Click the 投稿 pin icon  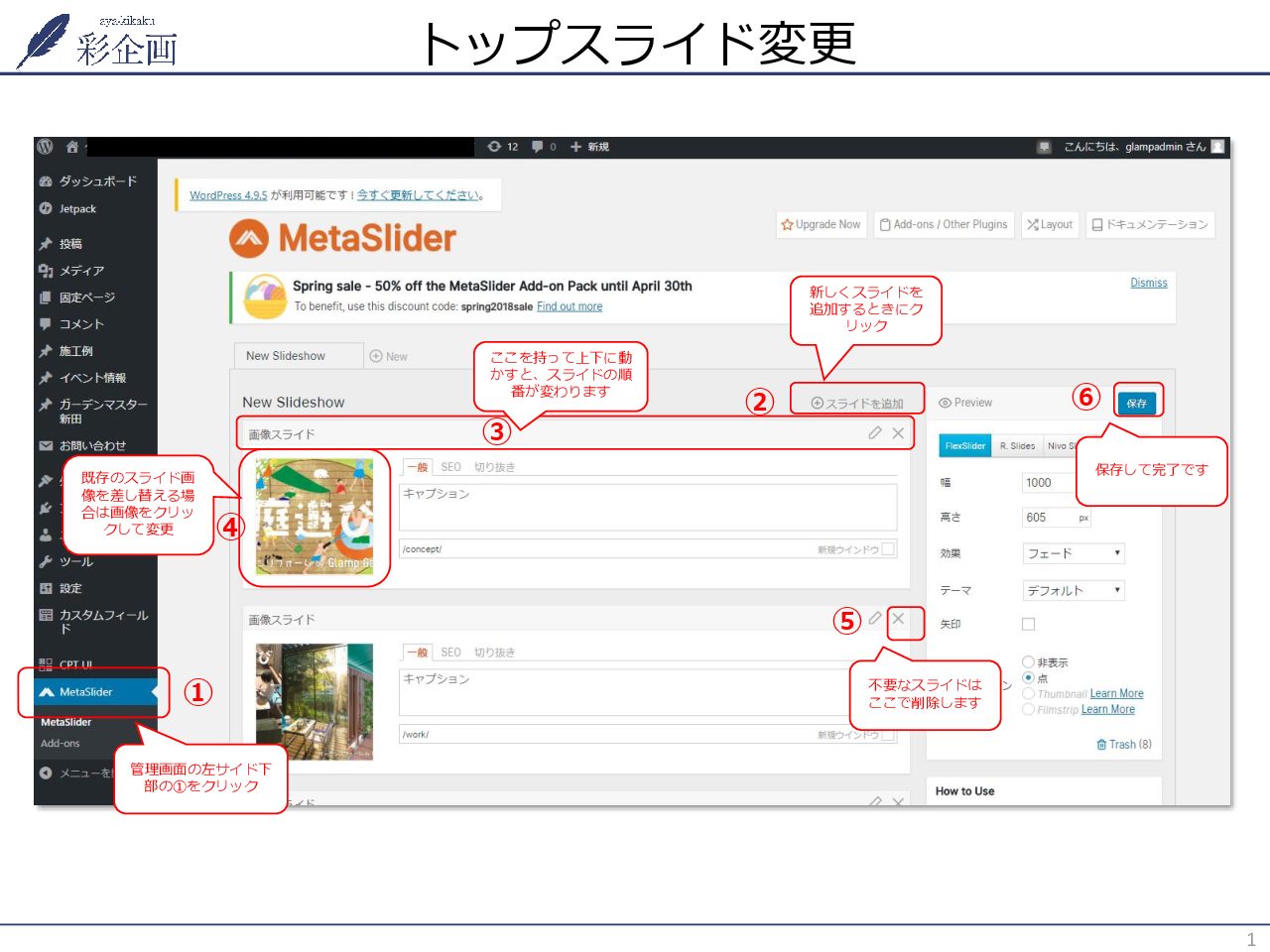pyautogui.click(x=46, y=244)
